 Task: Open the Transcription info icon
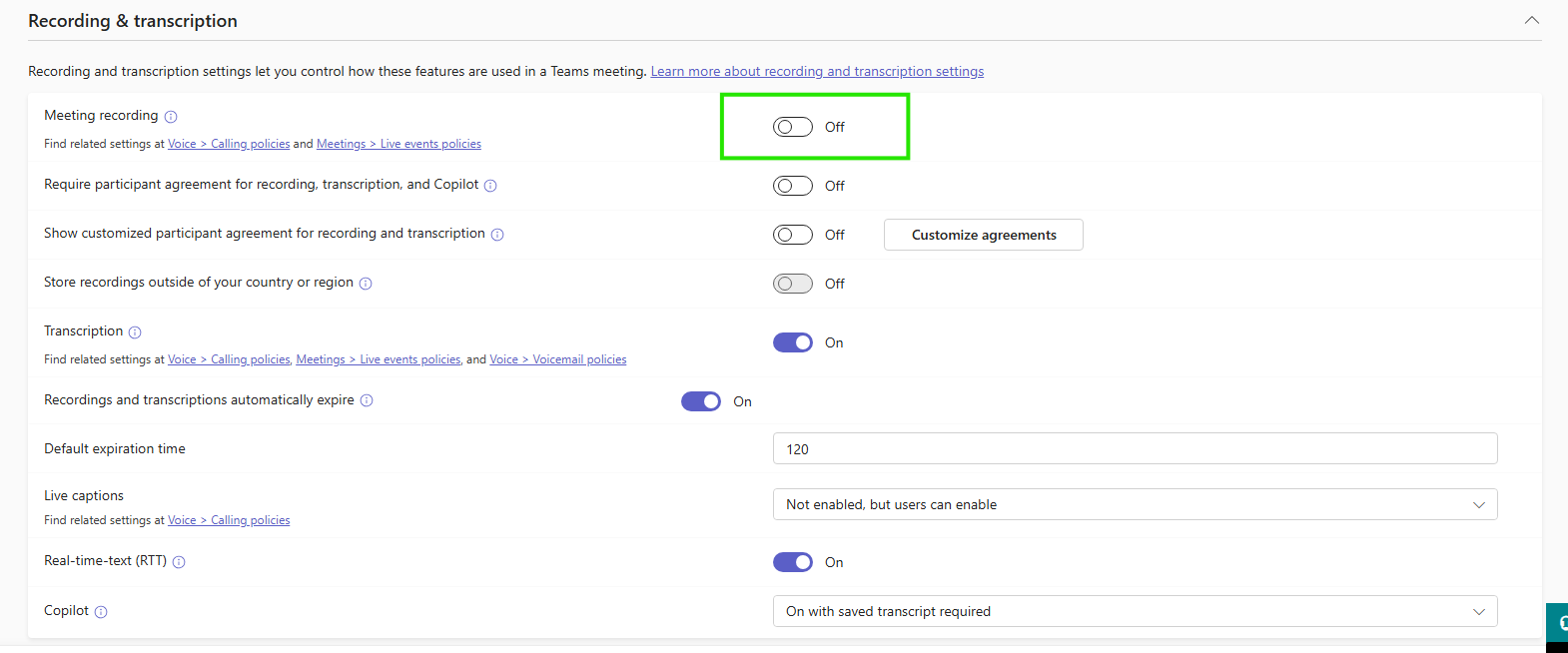[135, 332]
